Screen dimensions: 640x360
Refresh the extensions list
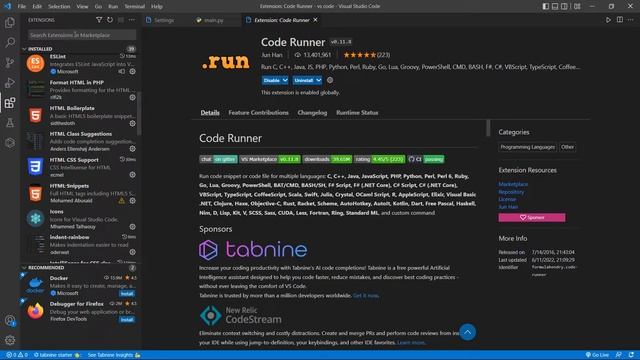click(x=110, y=20)
